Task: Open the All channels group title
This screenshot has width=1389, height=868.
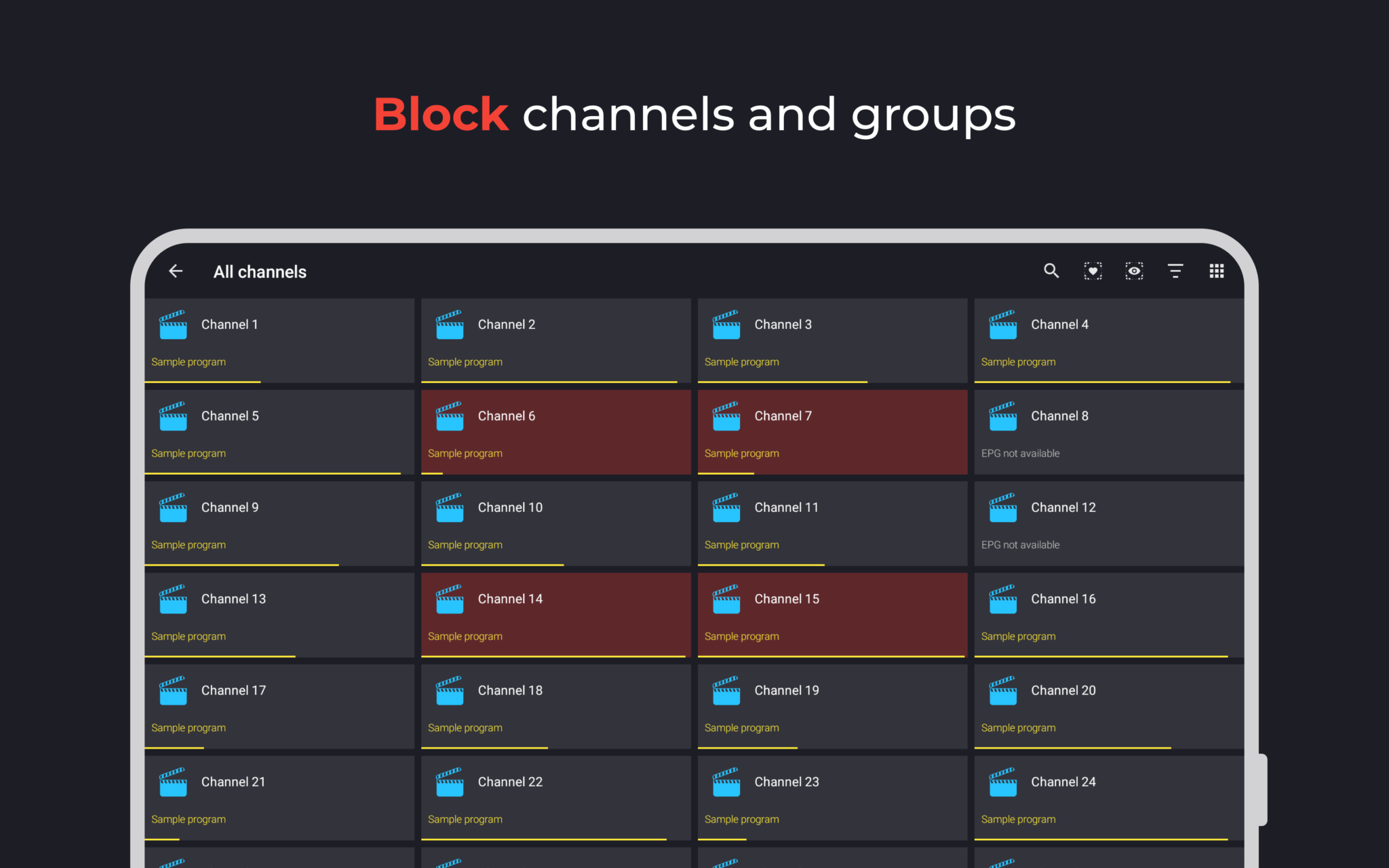Action: click(x=260, y=271)
